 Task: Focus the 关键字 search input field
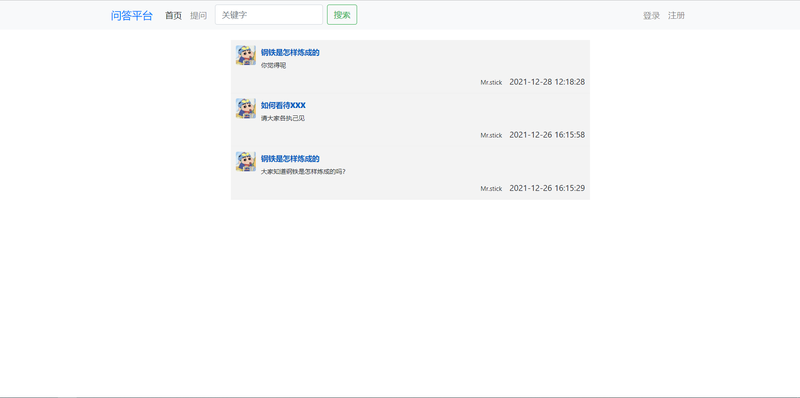coord(269,15)
